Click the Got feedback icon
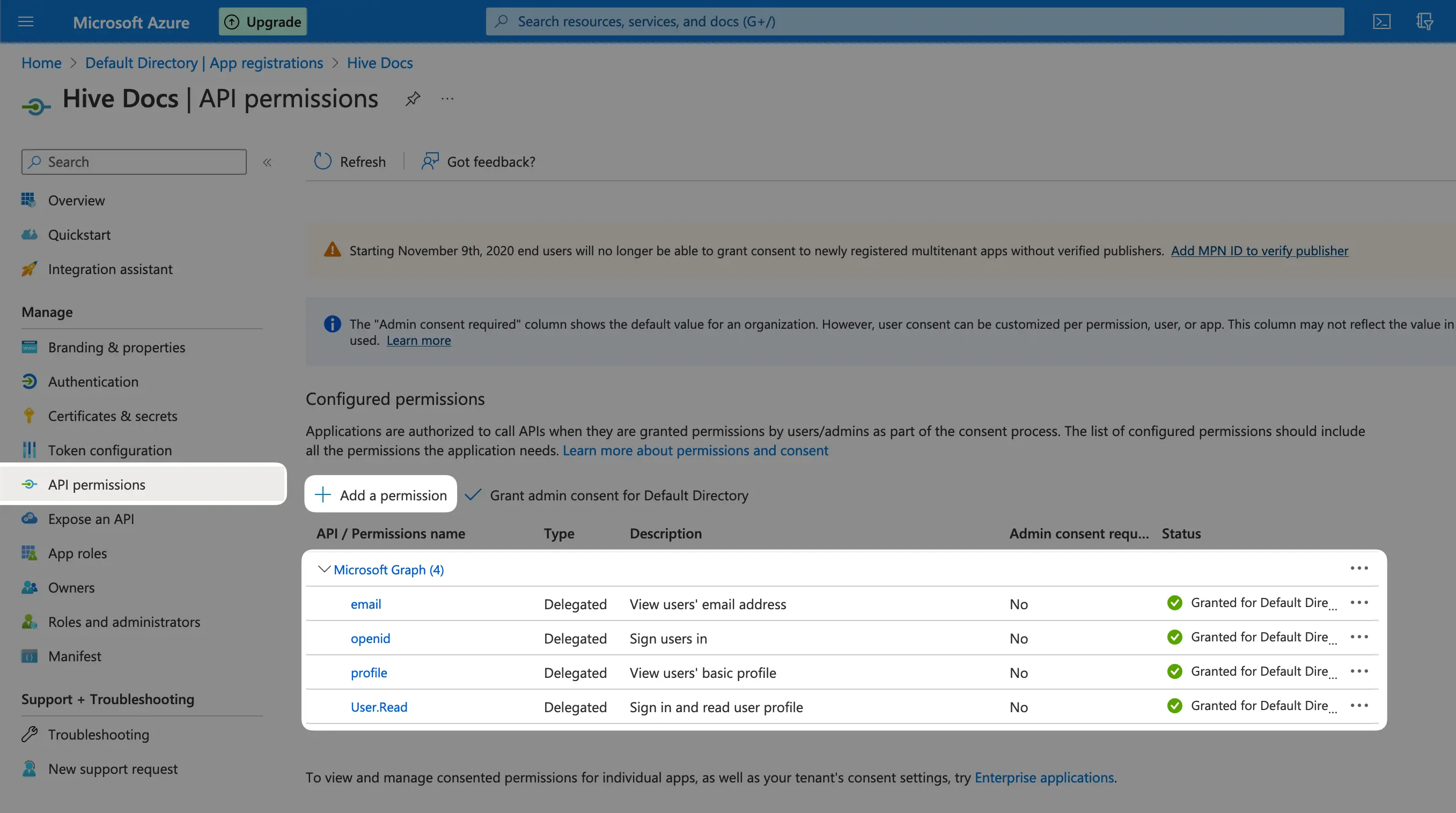1456x813 pixels. [x=430, y=161]
